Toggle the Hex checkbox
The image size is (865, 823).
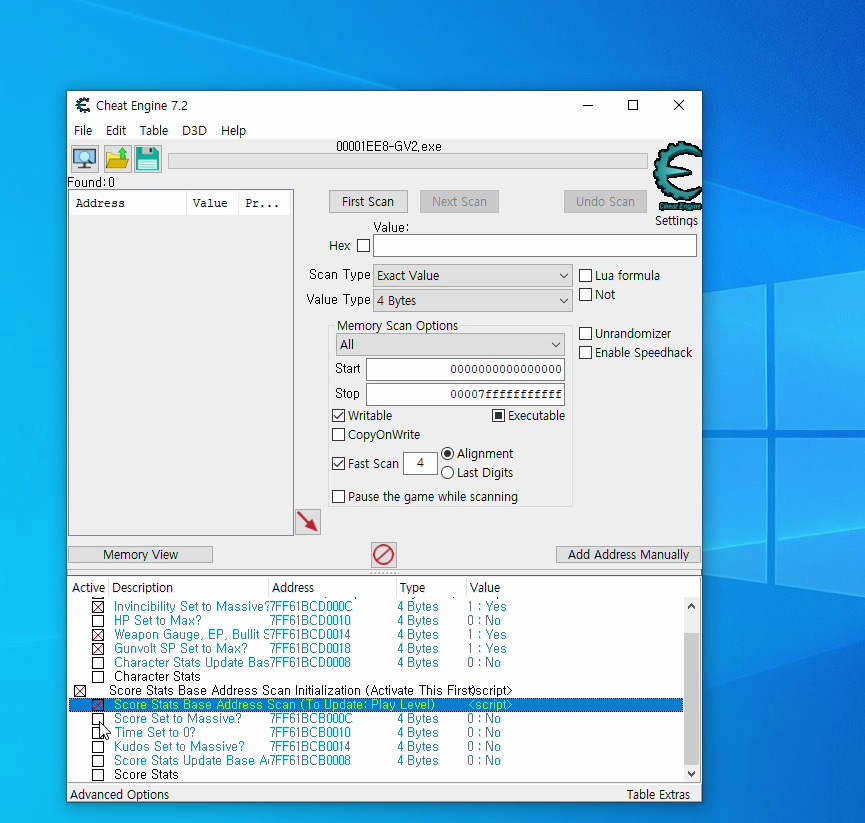[363, 245]
